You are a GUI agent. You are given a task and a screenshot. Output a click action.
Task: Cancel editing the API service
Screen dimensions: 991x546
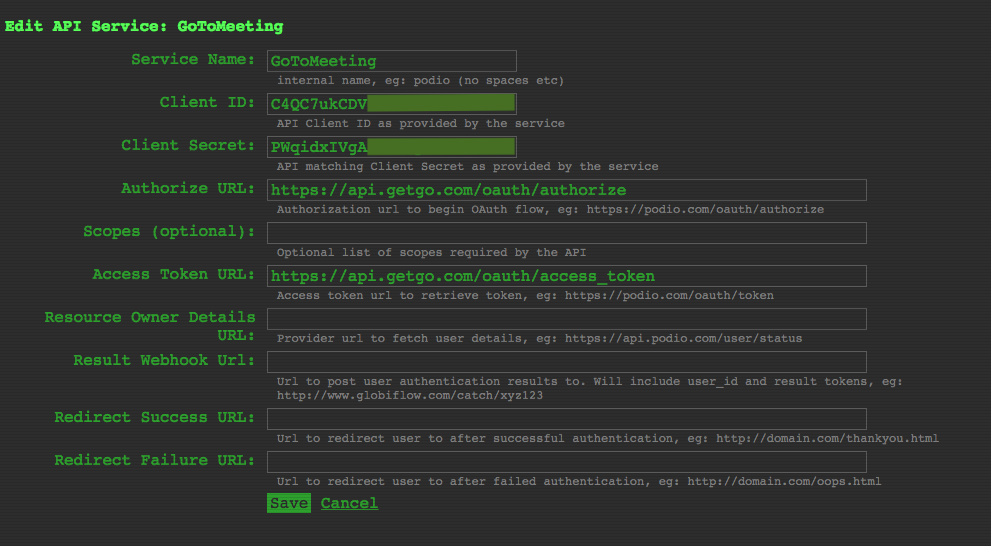pyautogui.click(x=350, y=503)
